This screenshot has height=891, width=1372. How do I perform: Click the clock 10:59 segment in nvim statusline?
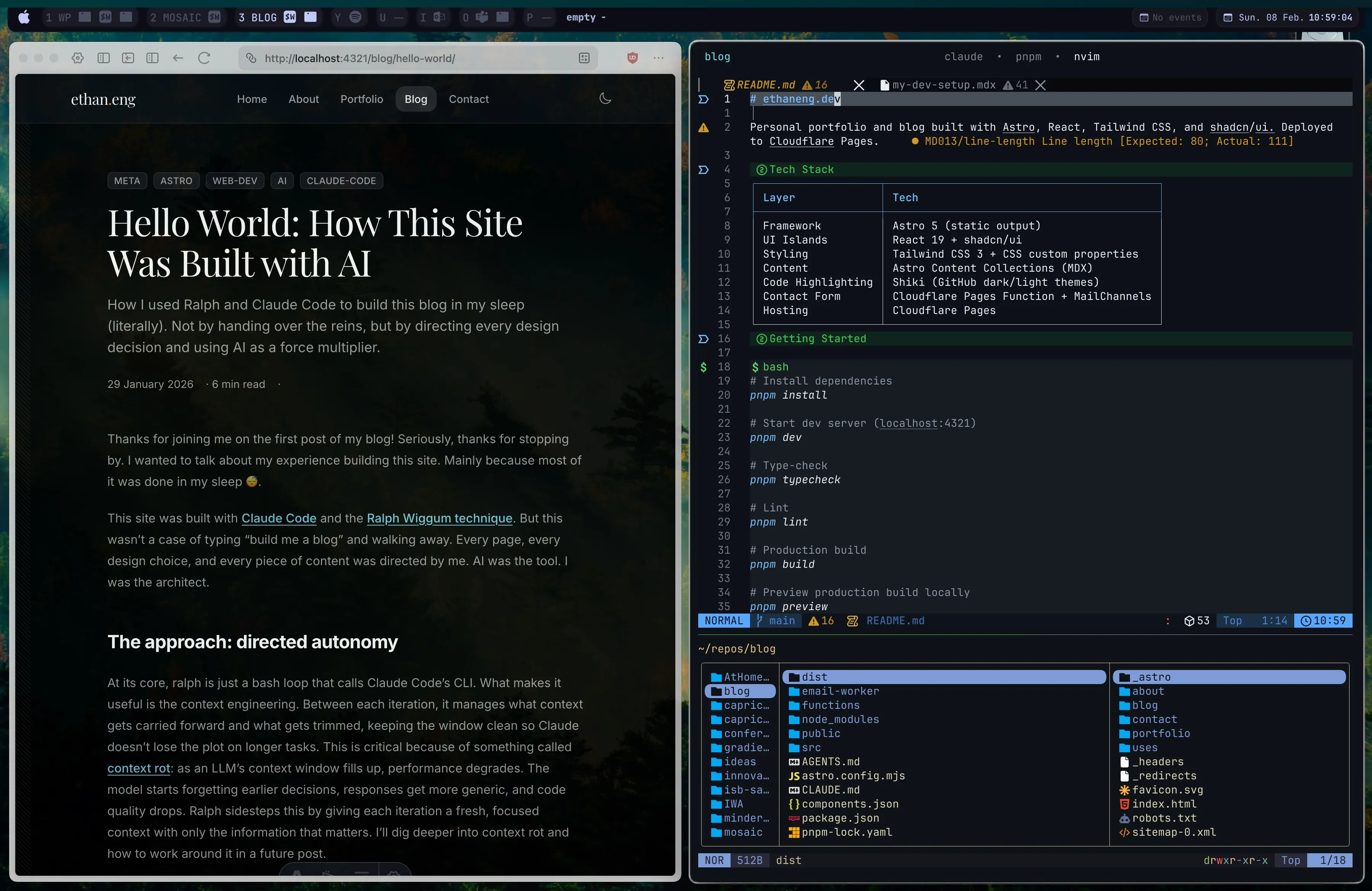click(x=1323, y=621)
